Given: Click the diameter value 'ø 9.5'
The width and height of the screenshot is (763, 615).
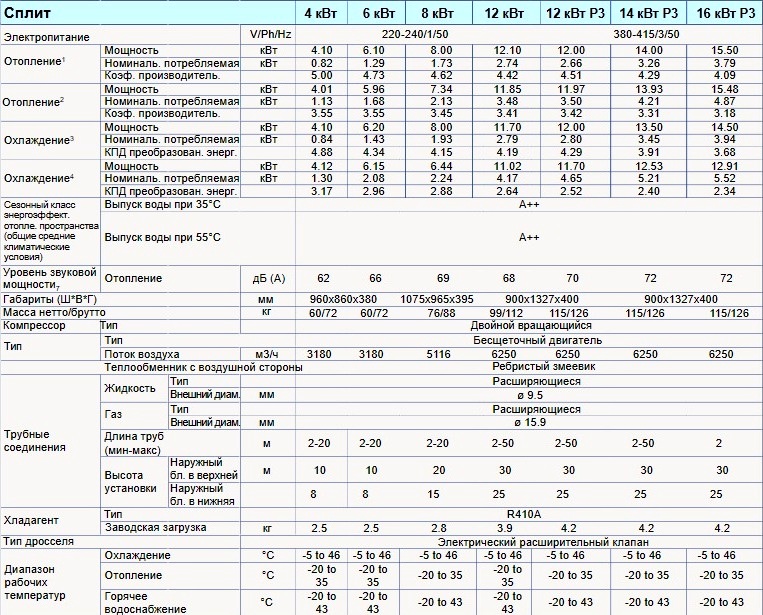Looking at the screenshot, I should [531, 395].
